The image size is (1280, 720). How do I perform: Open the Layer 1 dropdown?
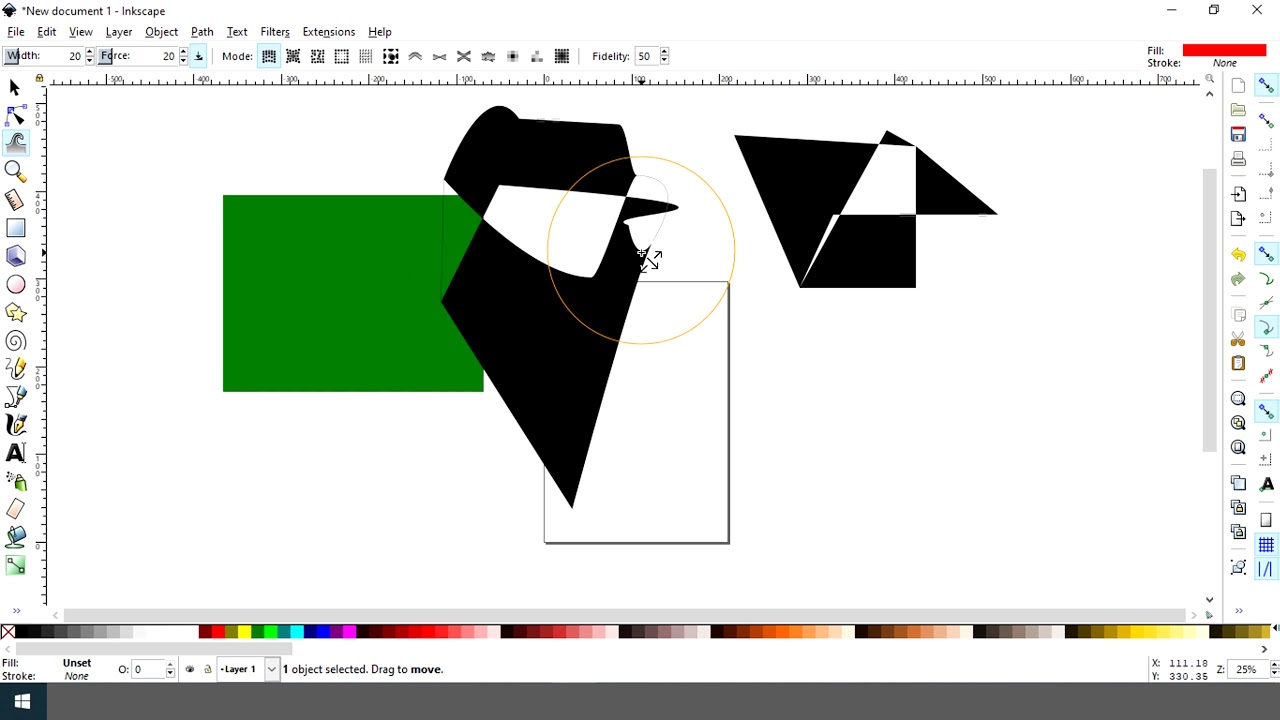tap(272, 670)
